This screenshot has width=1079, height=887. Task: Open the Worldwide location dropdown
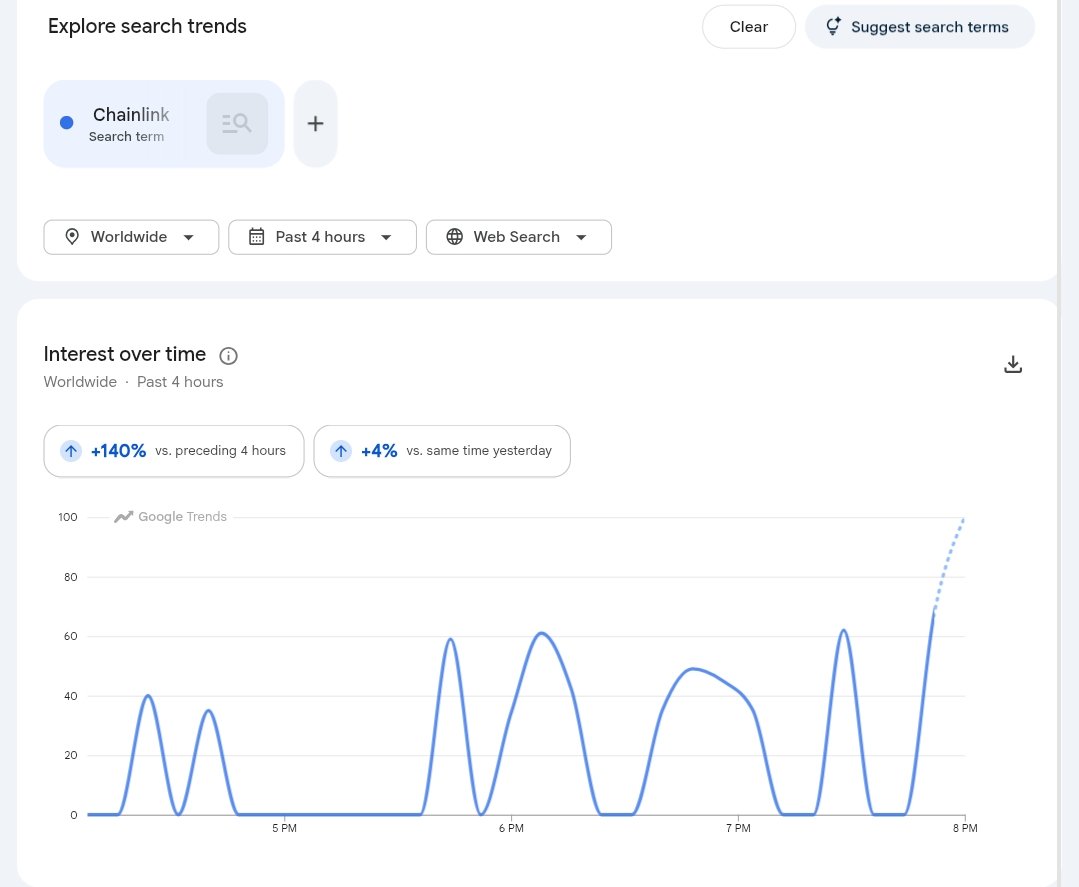[x=131, y=237]
